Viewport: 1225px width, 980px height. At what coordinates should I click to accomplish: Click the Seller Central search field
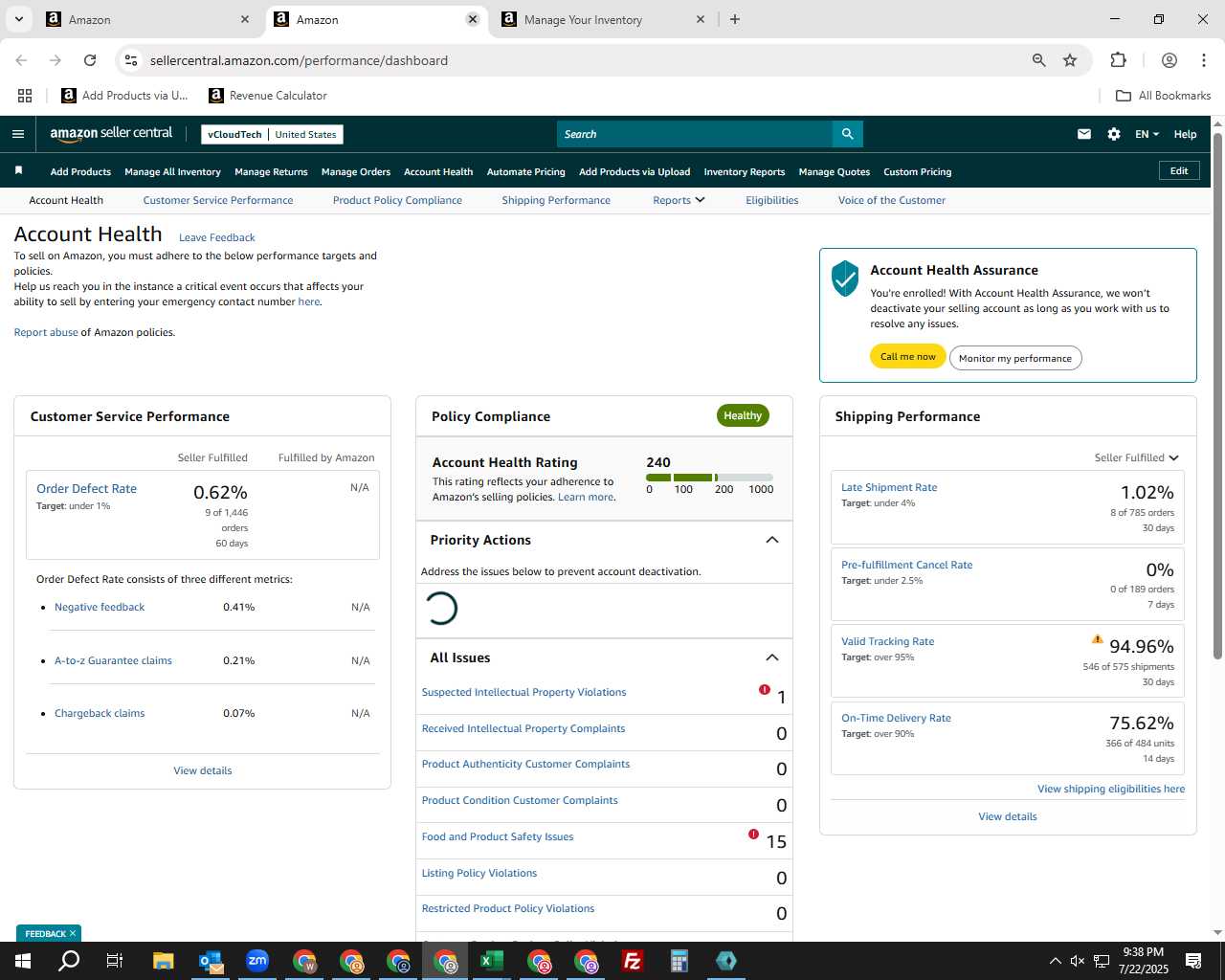pos(695,134)
